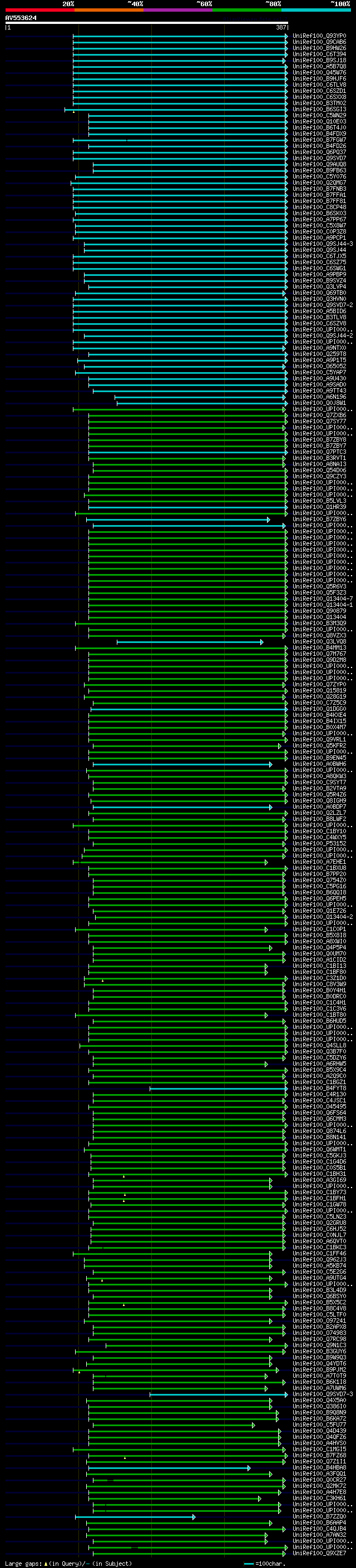The width and height of the screenshot is (356, 1568).
Task: Click the orange ~40% identity color segment
Action: [x=109, y=11]
